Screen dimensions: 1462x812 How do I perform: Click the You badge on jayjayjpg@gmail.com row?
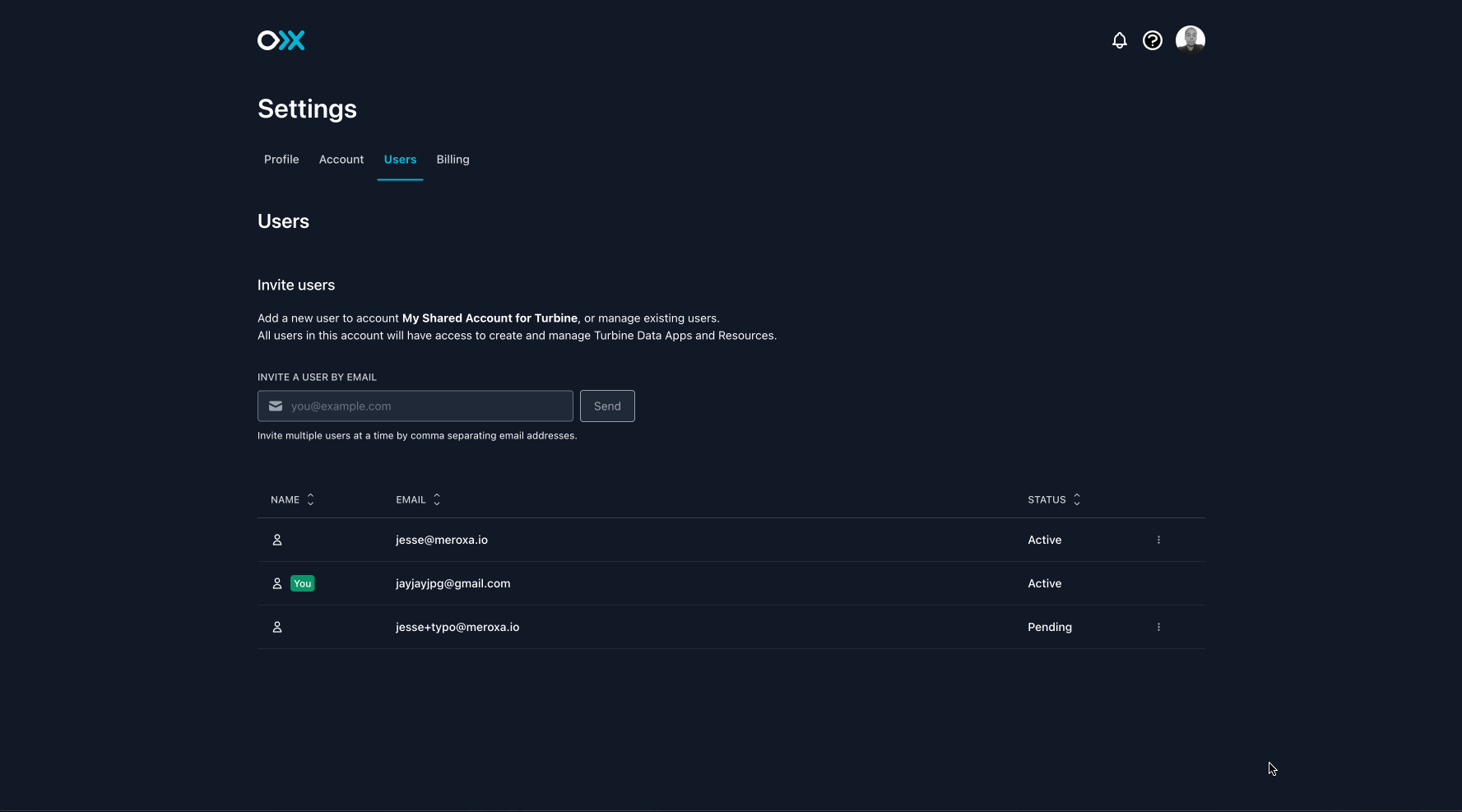click(302, 583)
